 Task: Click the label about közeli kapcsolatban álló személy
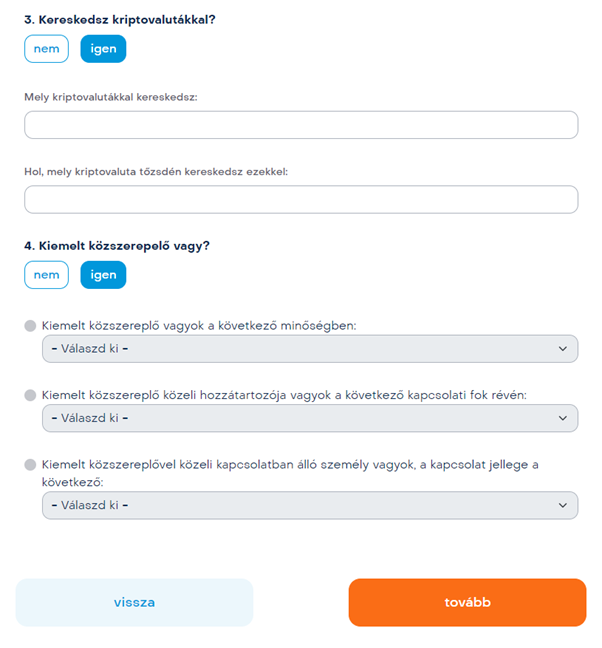point(290,473)
